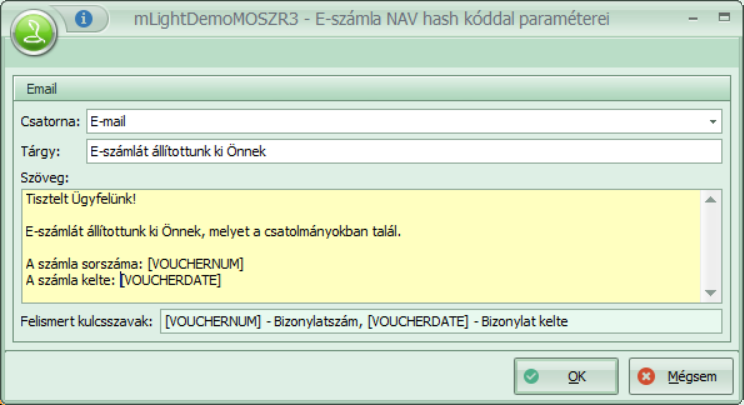Expand the Csatorna dropdown arrow
This screenshot has width=744, height=405.
[x=713, y=121]
